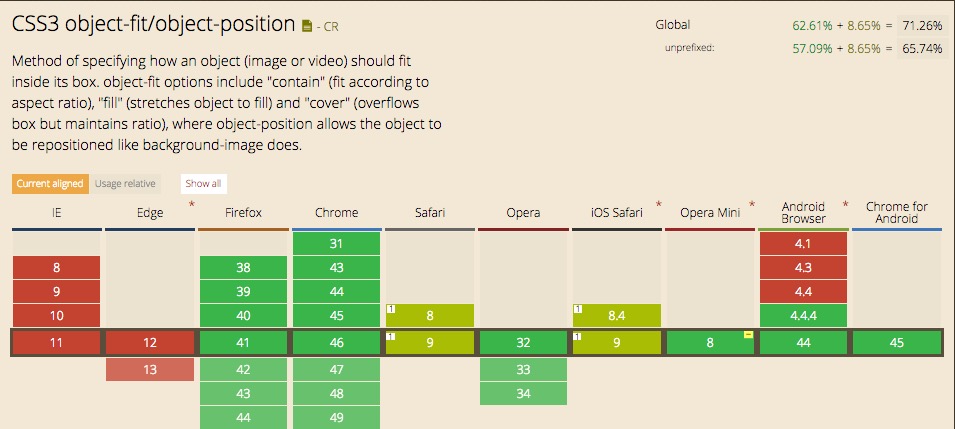Image resolution: width=955 pixels, height=429 pixels.
Task: Click the red asterisk next to Android Browser
Action: coord(845,204)
